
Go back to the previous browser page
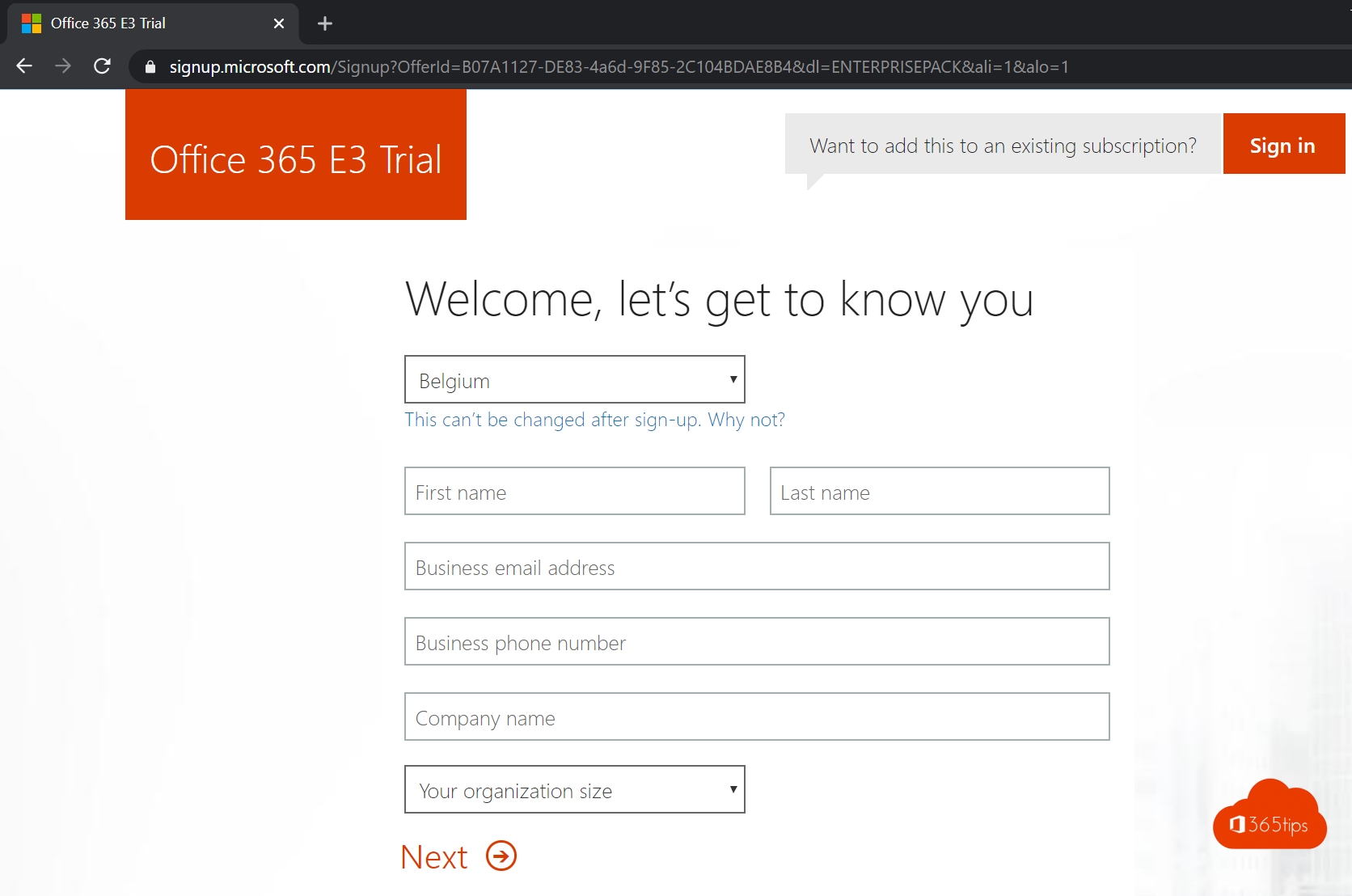coord(24,66)
